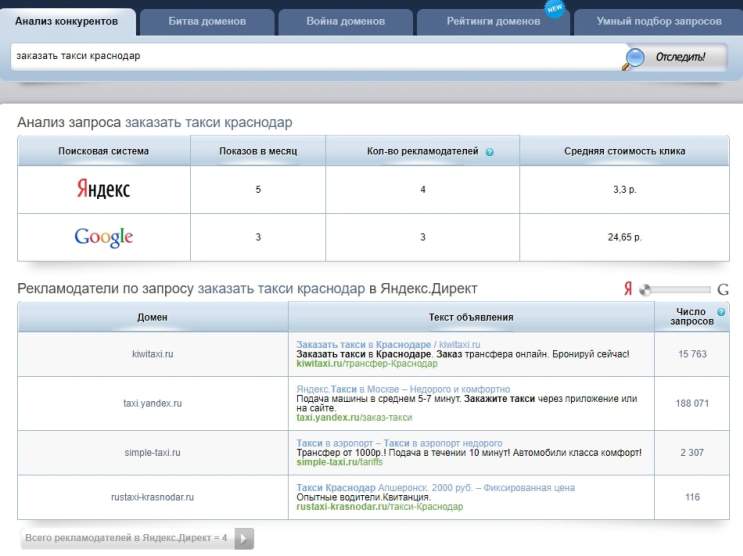Click the G icon beside the slider
Viewport: 743px width, 556px height.
(723, 289)
